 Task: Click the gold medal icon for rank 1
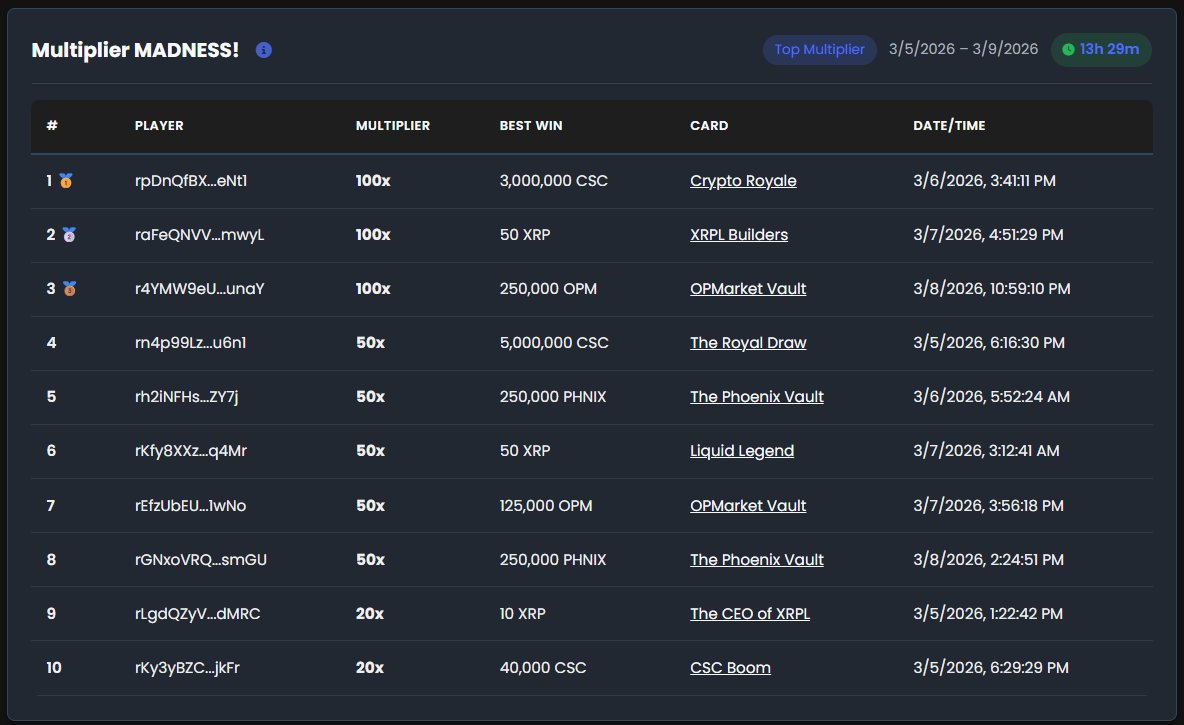[66, 180]
